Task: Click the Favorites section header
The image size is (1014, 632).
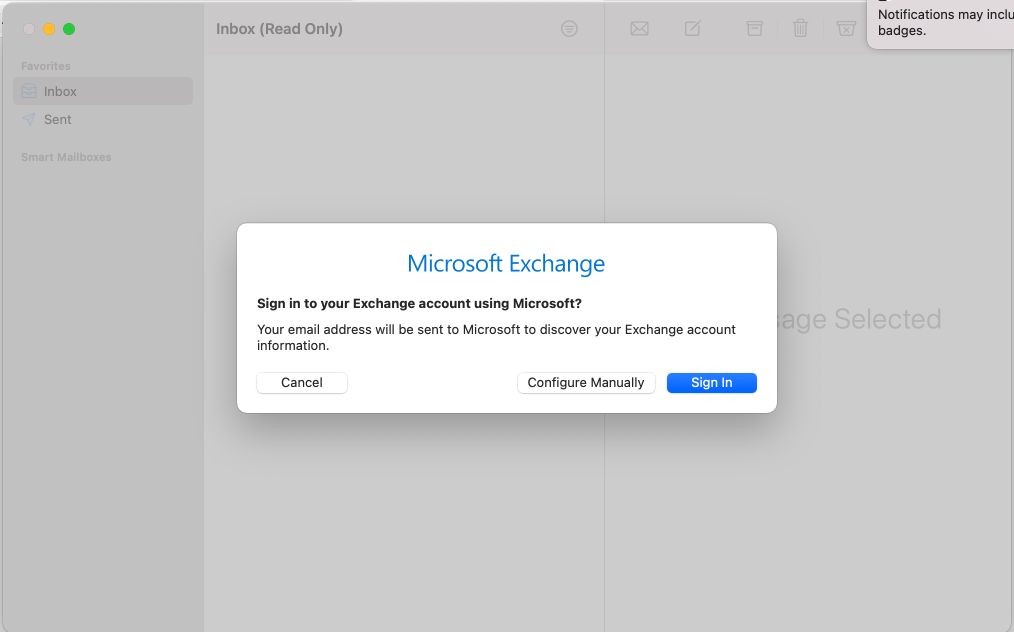Action: pyautogui.click(x=46, y=66)
